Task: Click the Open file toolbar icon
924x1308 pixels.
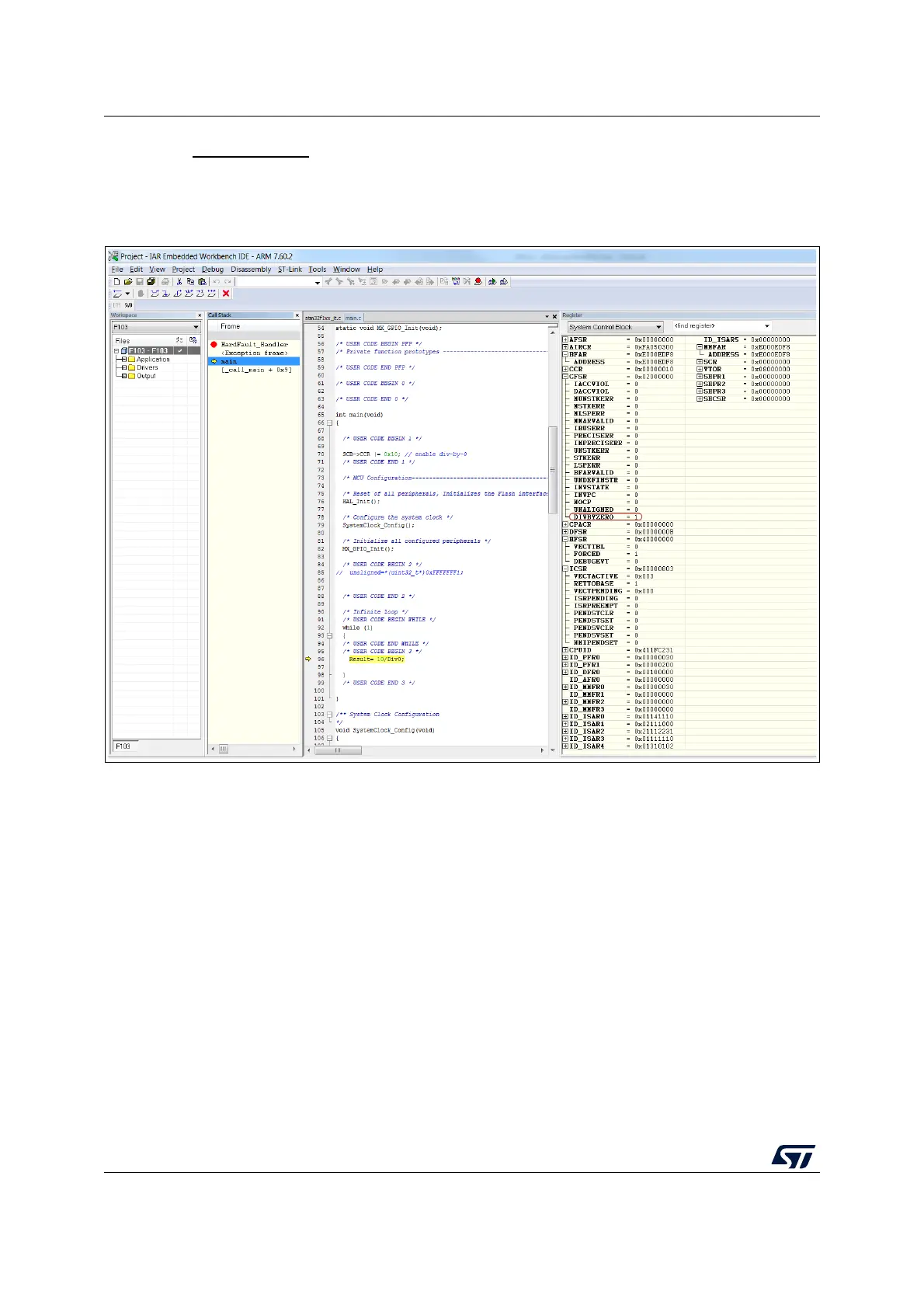Action: pos(128,281)
